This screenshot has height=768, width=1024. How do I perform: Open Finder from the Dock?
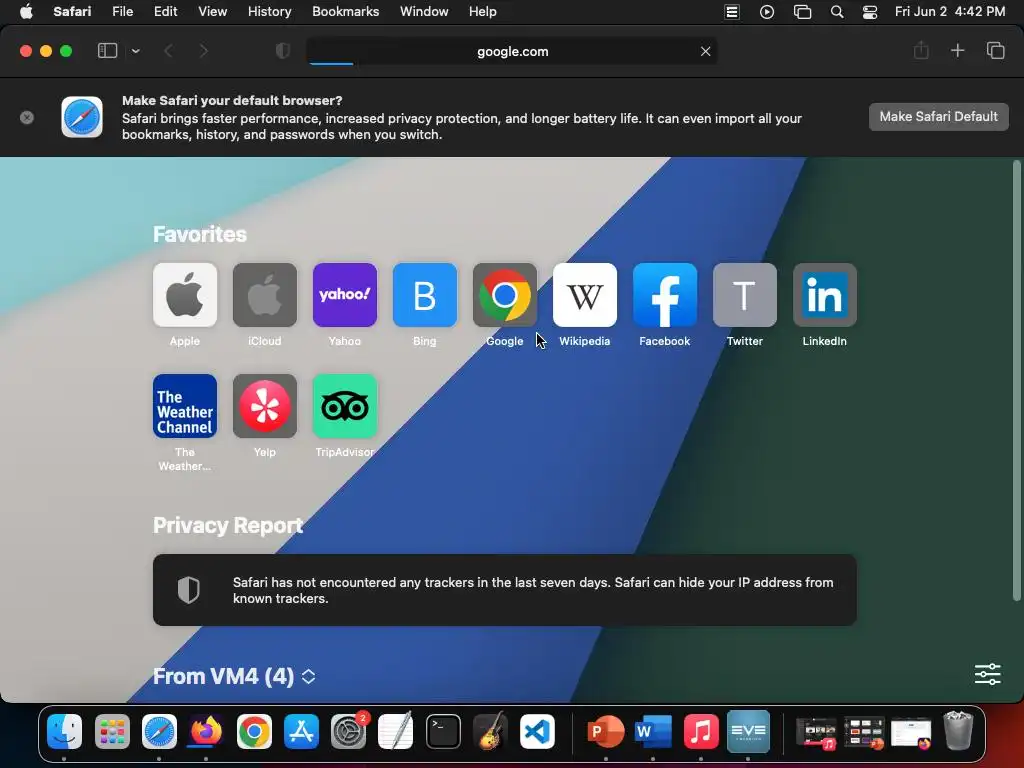(65, 731)
